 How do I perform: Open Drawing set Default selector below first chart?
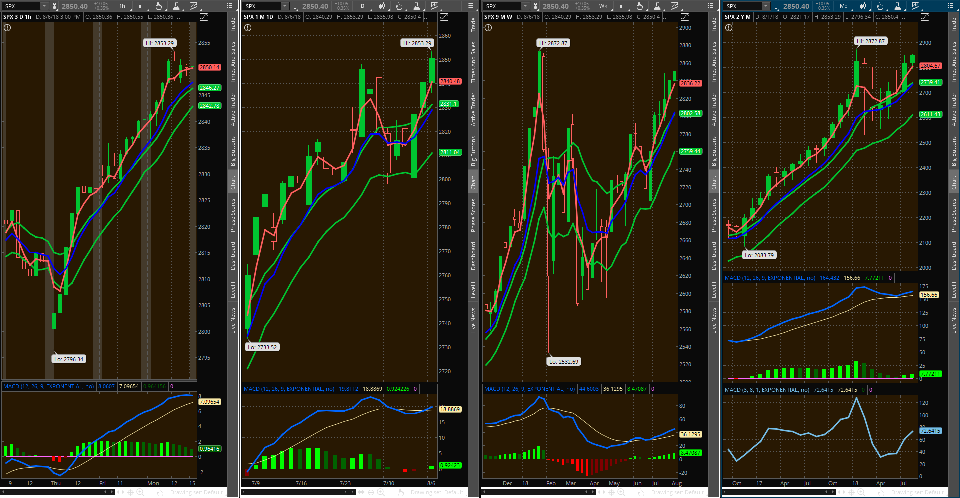(x=197, y=492)
